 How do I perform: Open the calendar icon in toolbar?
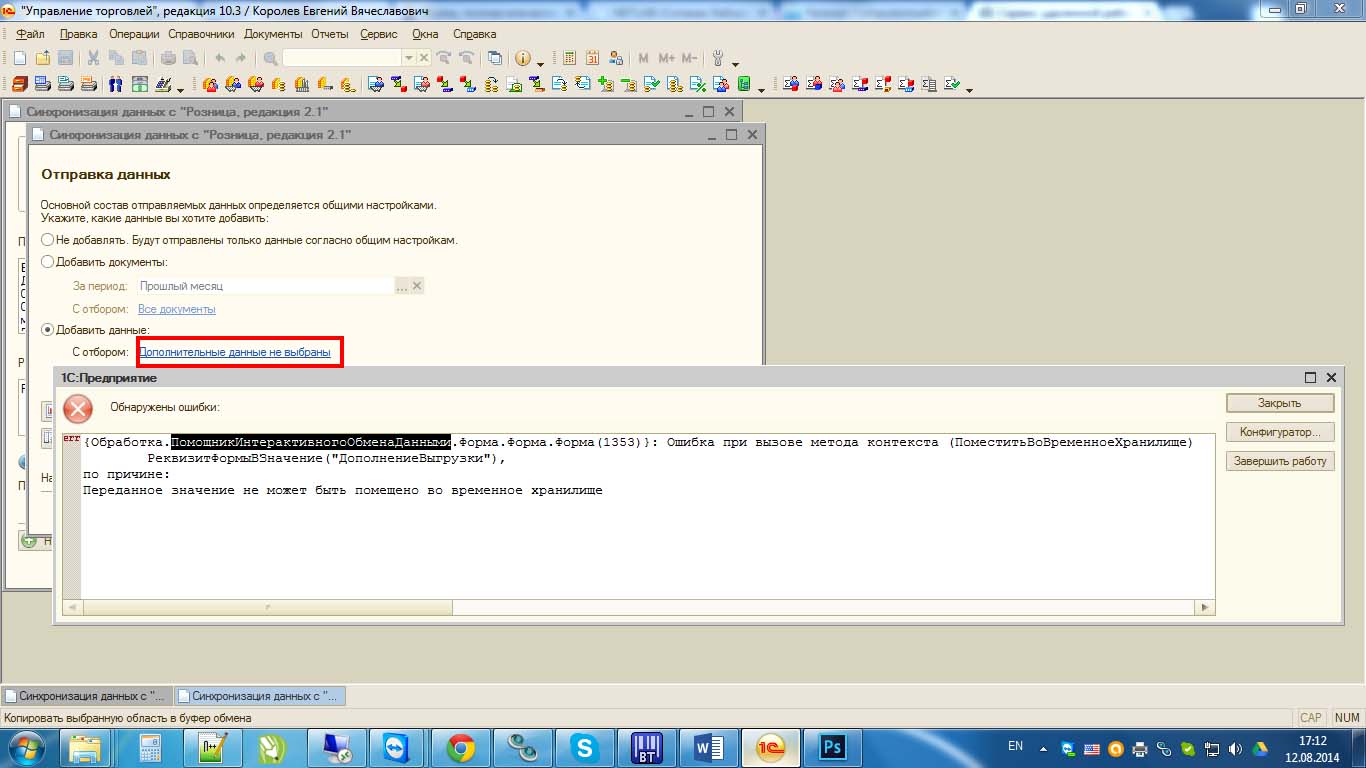(592, 59)
